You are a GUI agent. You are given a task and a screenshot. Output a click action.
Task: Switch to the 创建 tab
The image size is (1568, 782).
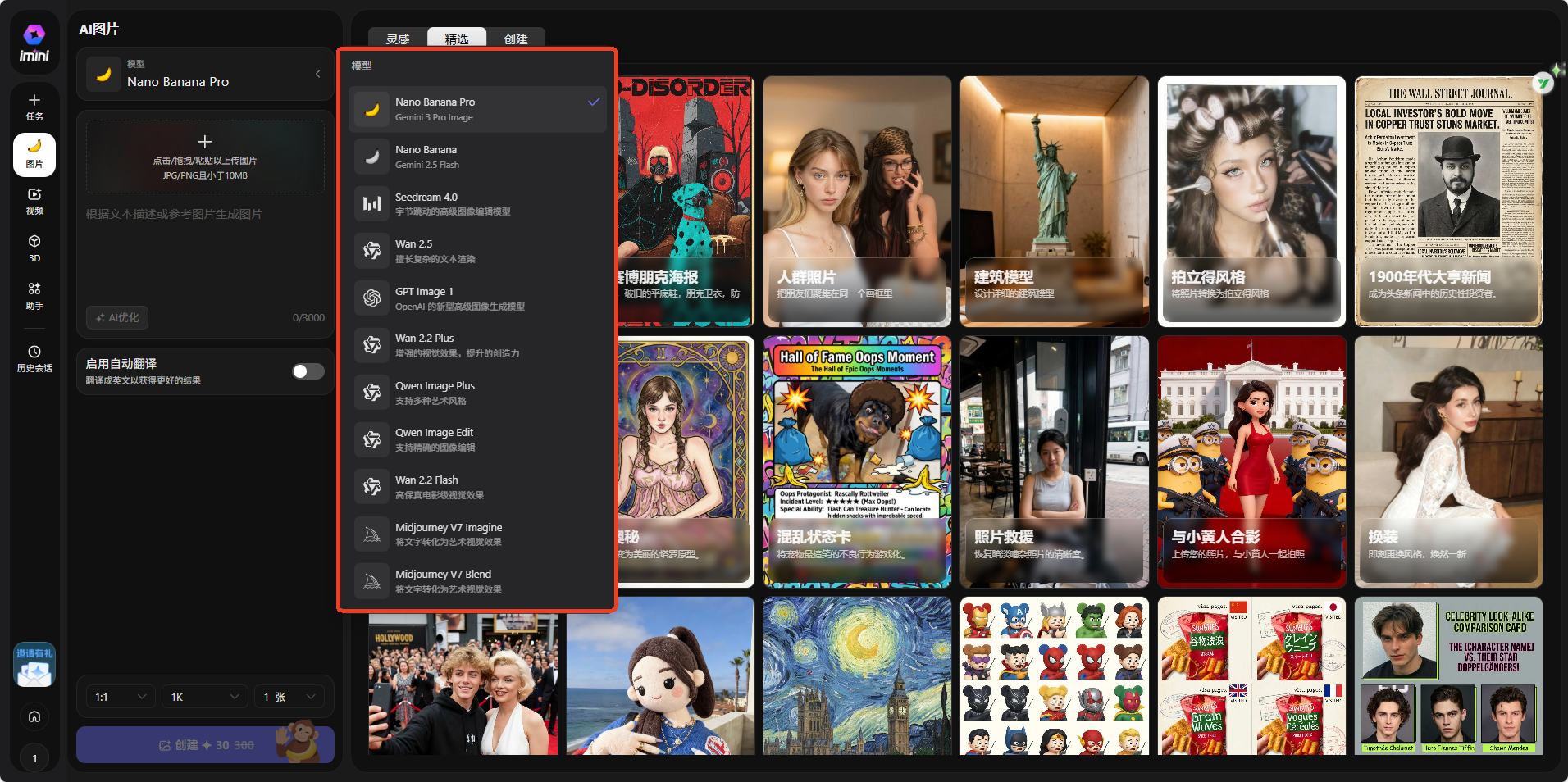click(x=515, y=39)
